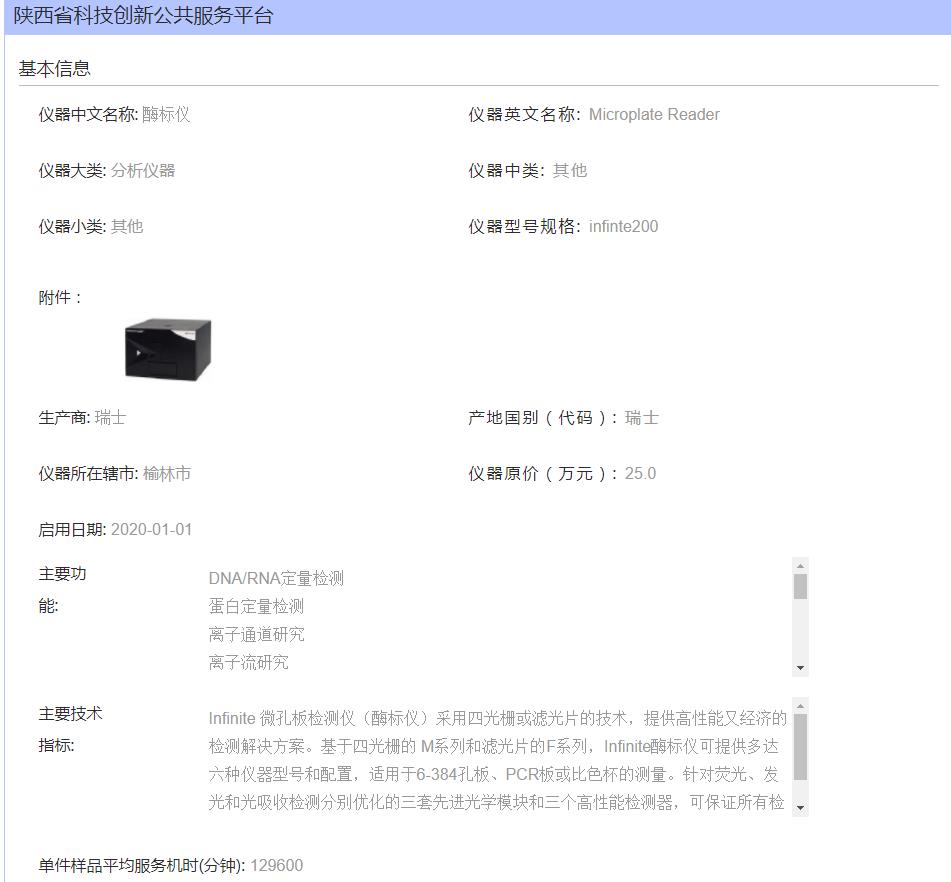The image size is (951, 882).
Task: Select the 25.0 original price value
Action: coord(640,473)
